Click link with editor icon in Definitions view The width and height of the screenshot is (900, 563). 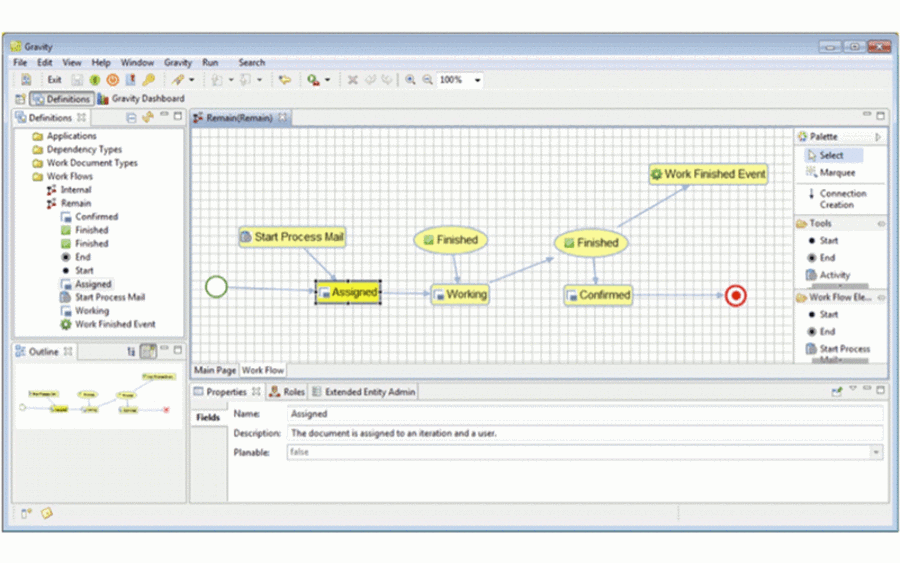pos(148,118)
